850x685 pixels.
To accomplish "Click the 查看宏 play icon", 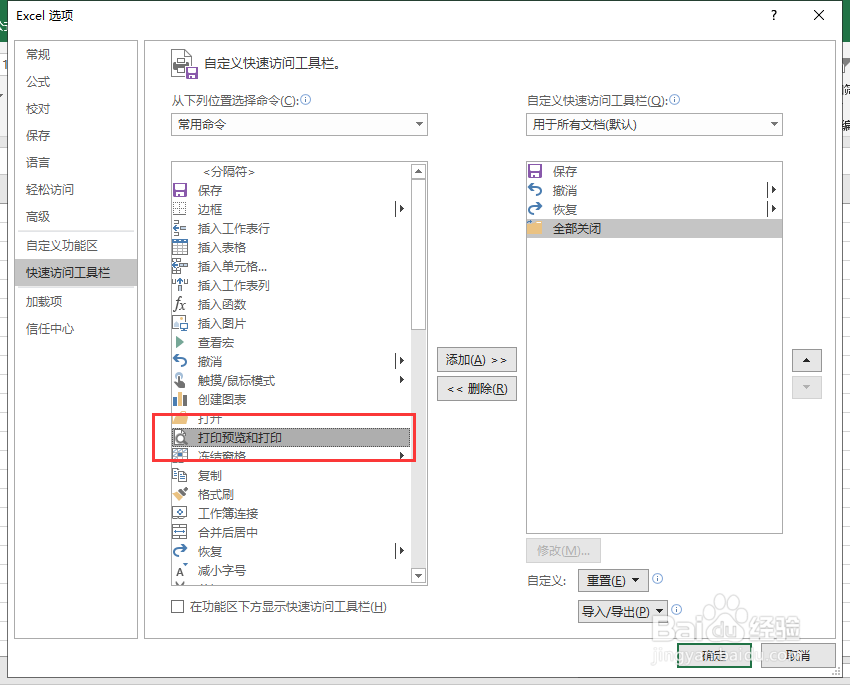I will pyautogui.click(x=179, y=342).
